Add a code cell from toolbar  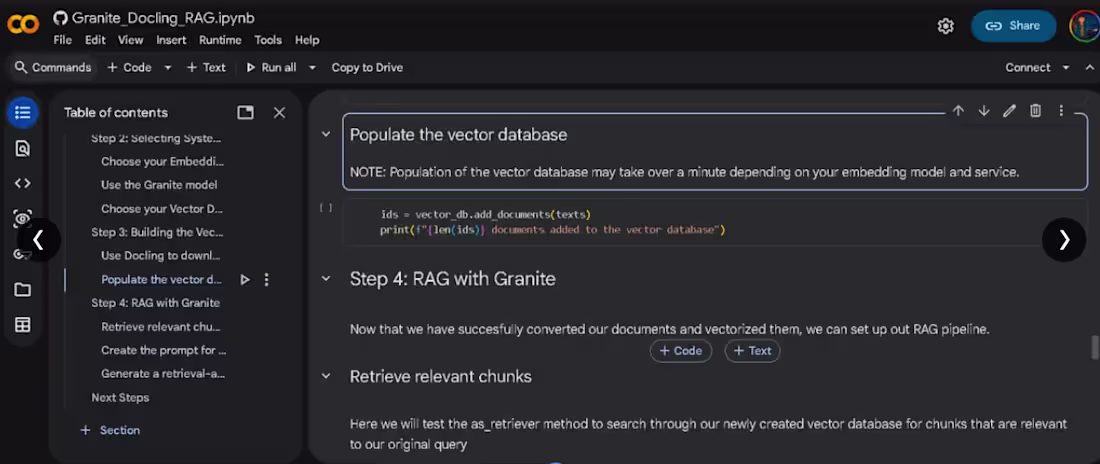click(129, 67)
